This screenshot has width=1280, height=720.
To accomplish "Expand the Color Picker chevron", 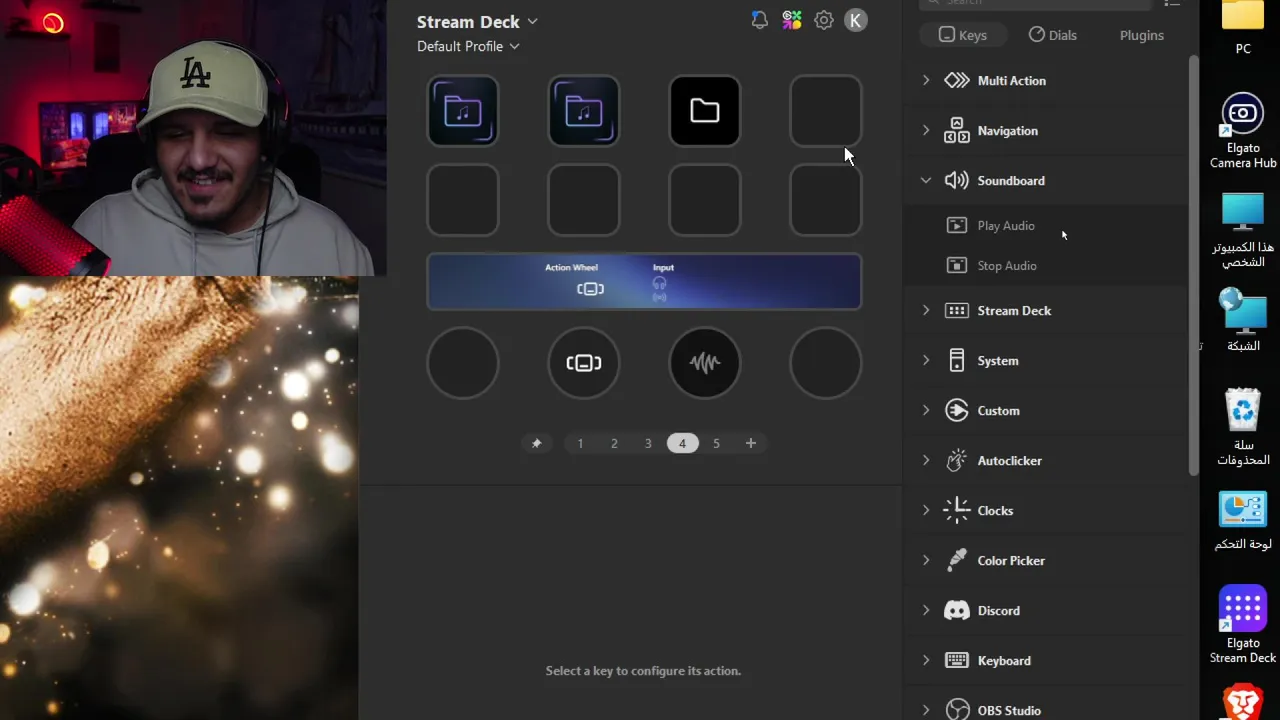I will 926,561.
